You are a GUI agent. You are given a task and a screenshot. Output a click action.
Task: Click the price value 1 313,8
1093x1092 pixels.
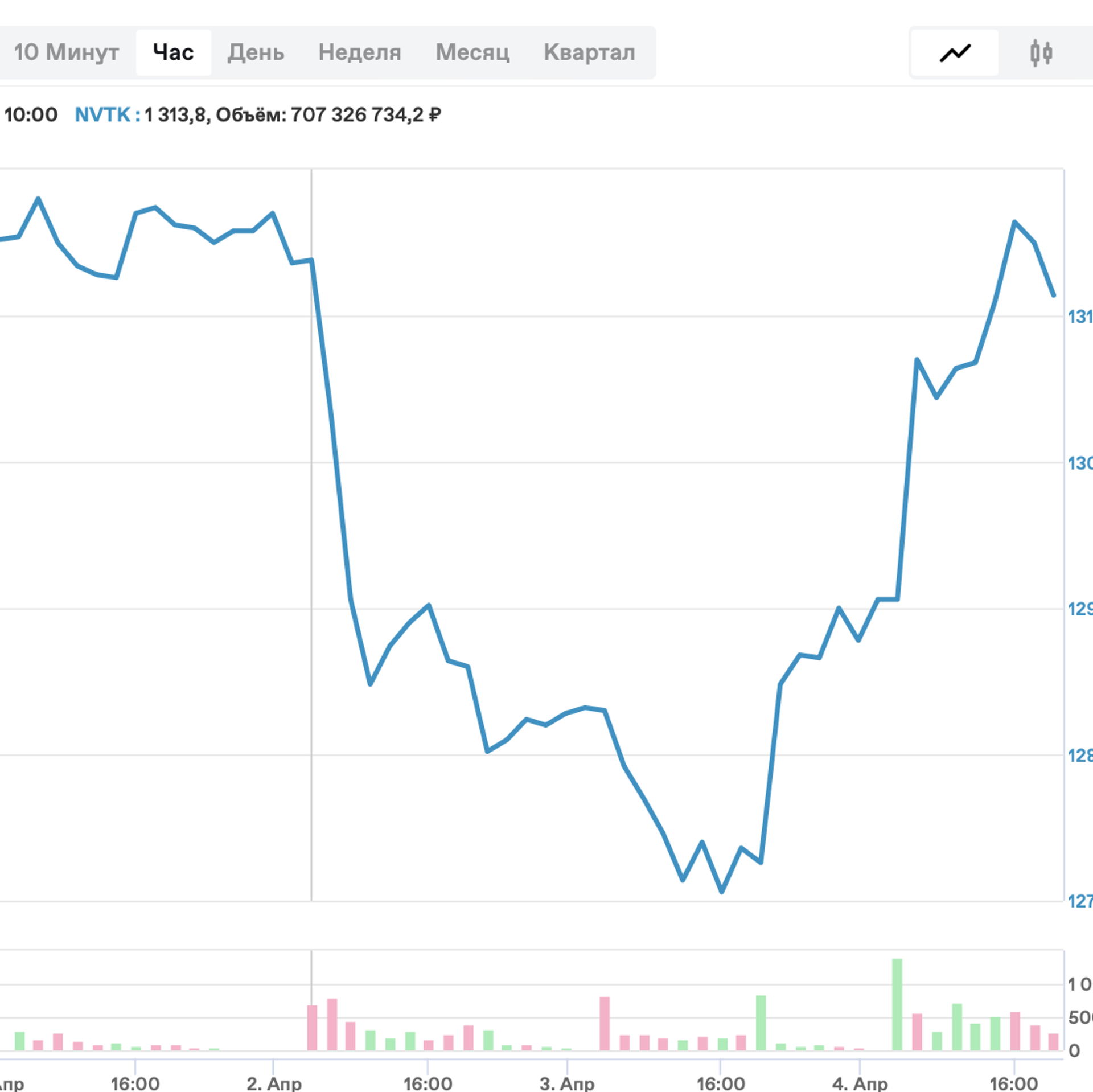pos(175,115)
